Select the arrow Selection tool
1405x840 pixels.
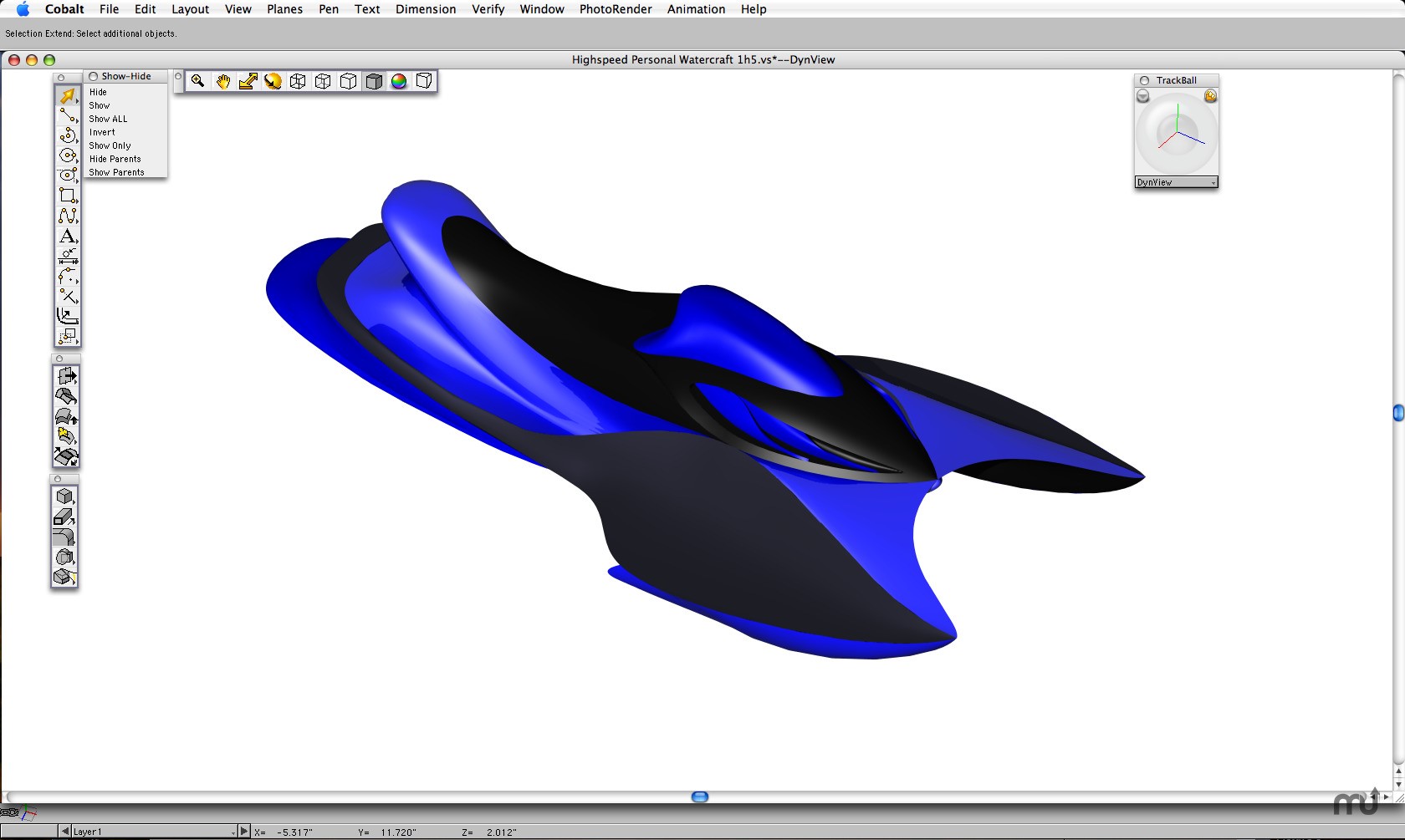[x=67, y=96]
